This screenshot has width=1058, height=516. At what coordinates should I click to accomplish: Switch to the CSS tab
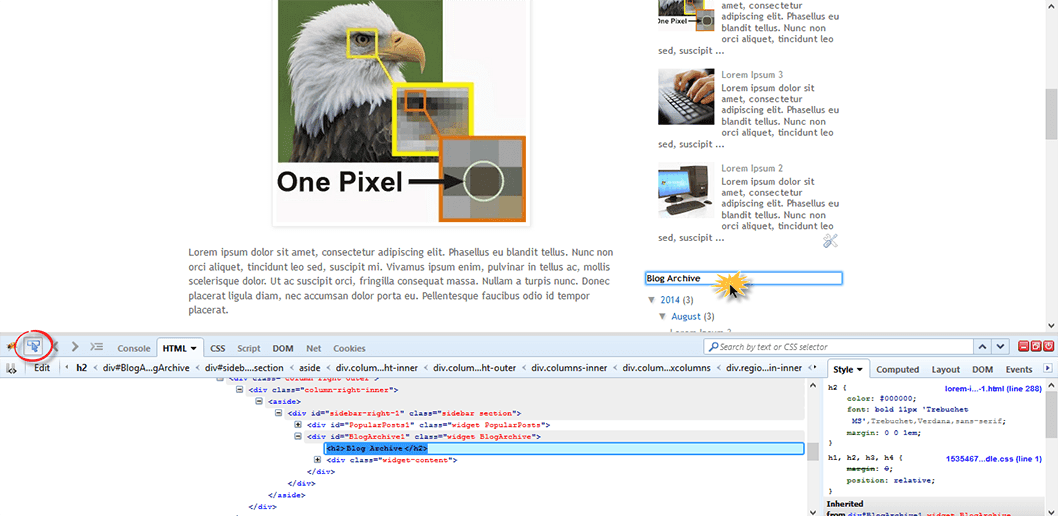point(217,349)
